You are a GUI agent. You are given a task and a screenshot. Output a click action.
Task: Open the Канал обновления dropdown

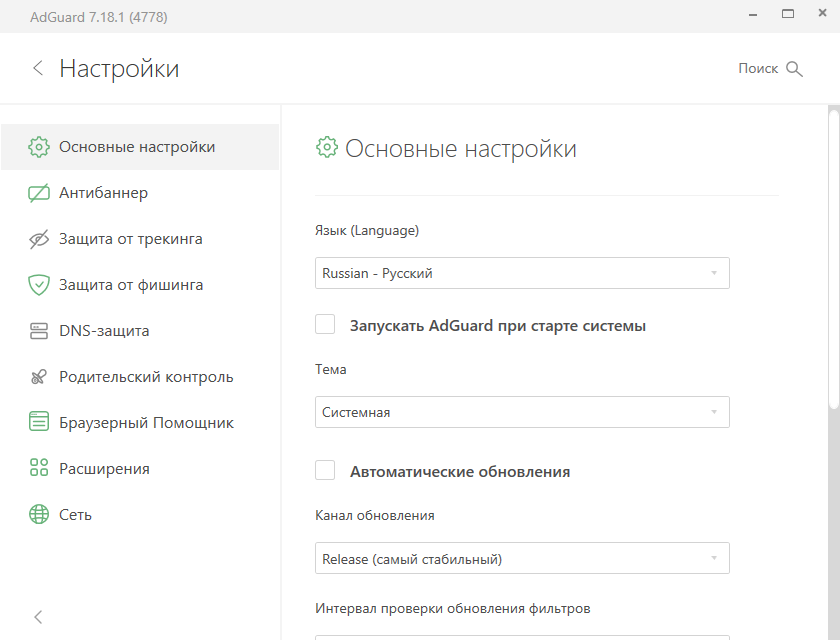coord(522,558)
